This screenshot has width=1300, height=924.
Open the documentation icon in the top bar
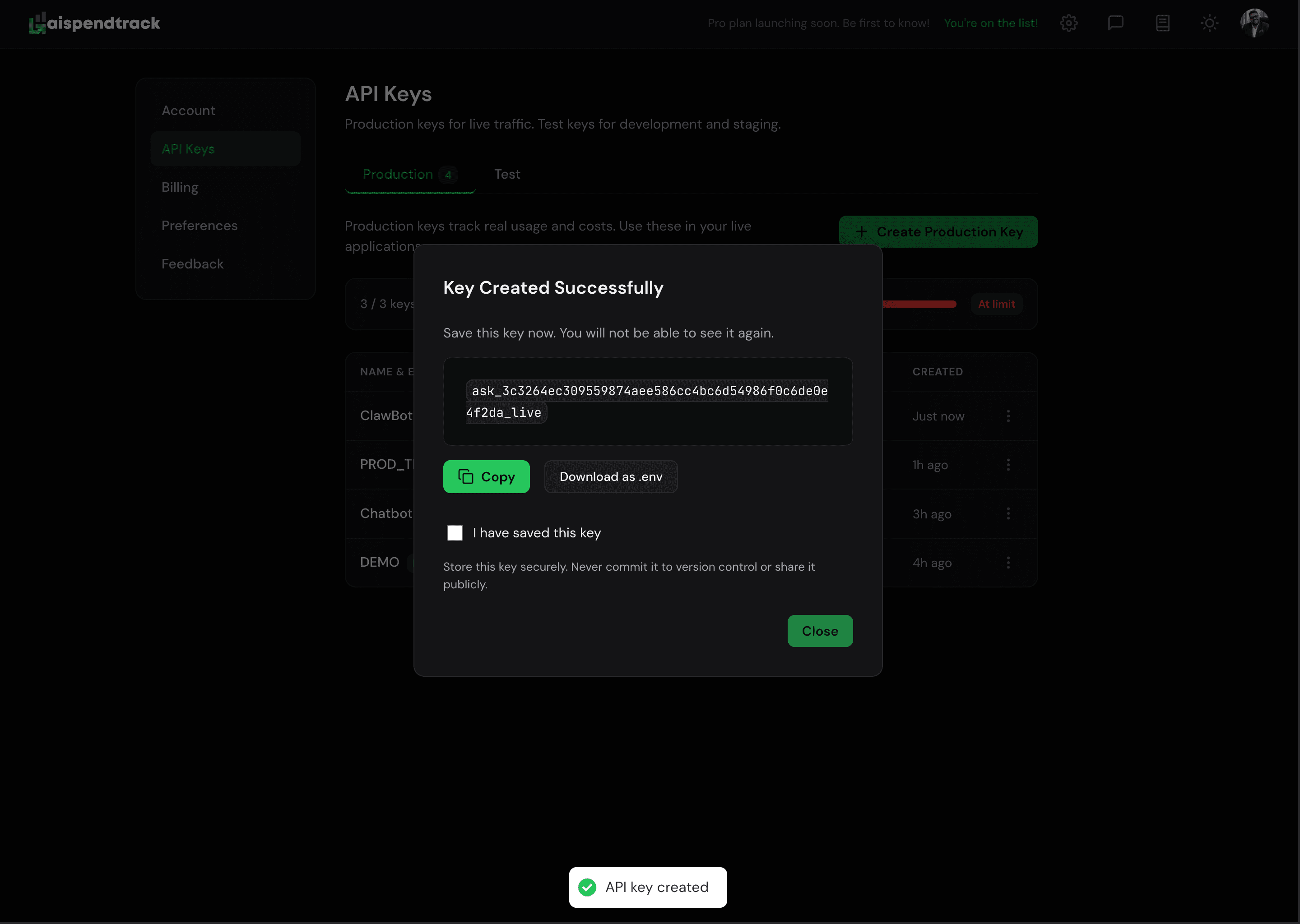tap(1163, 23)
